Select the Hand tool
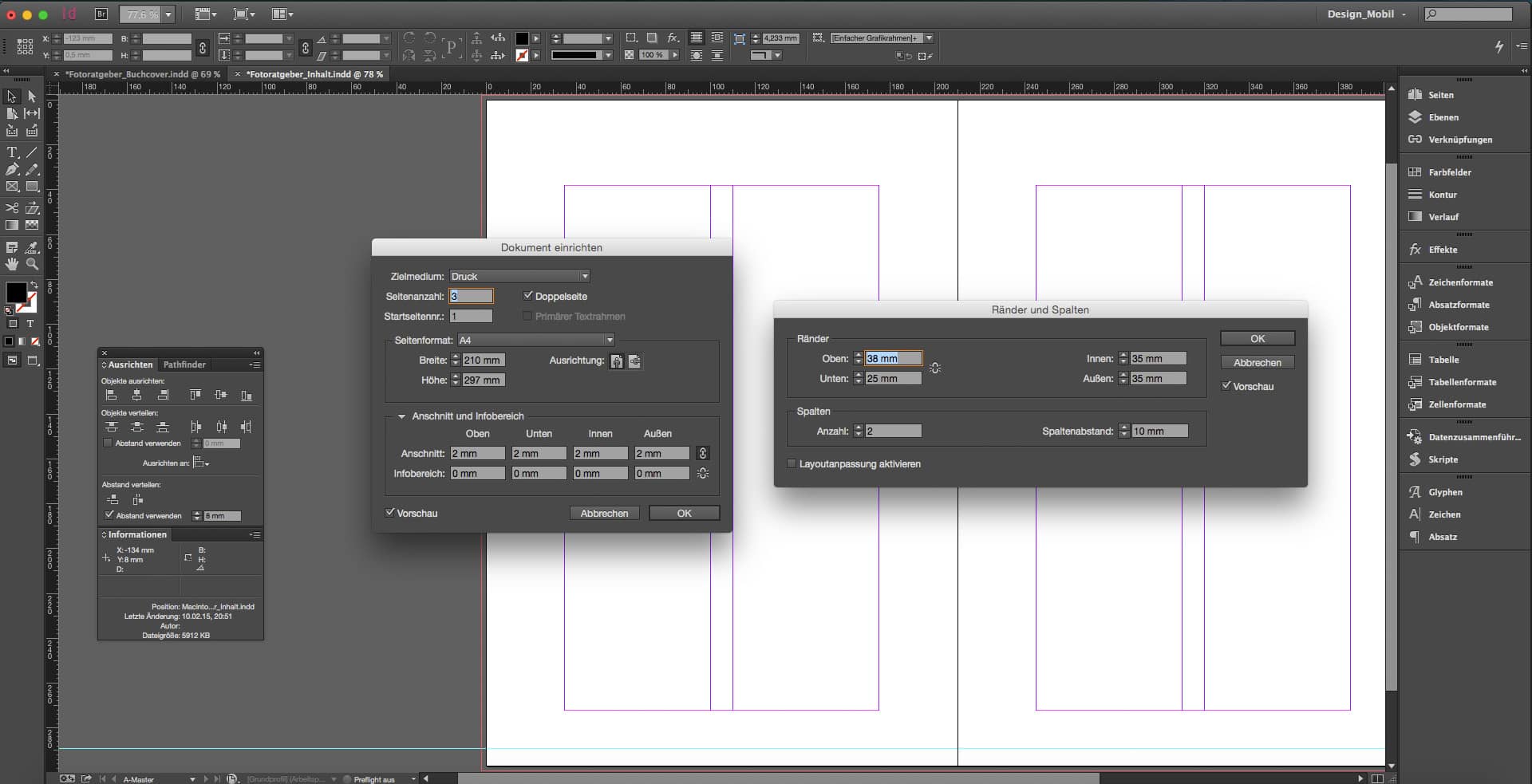The image size is (1532, 784). click(12, 264)
